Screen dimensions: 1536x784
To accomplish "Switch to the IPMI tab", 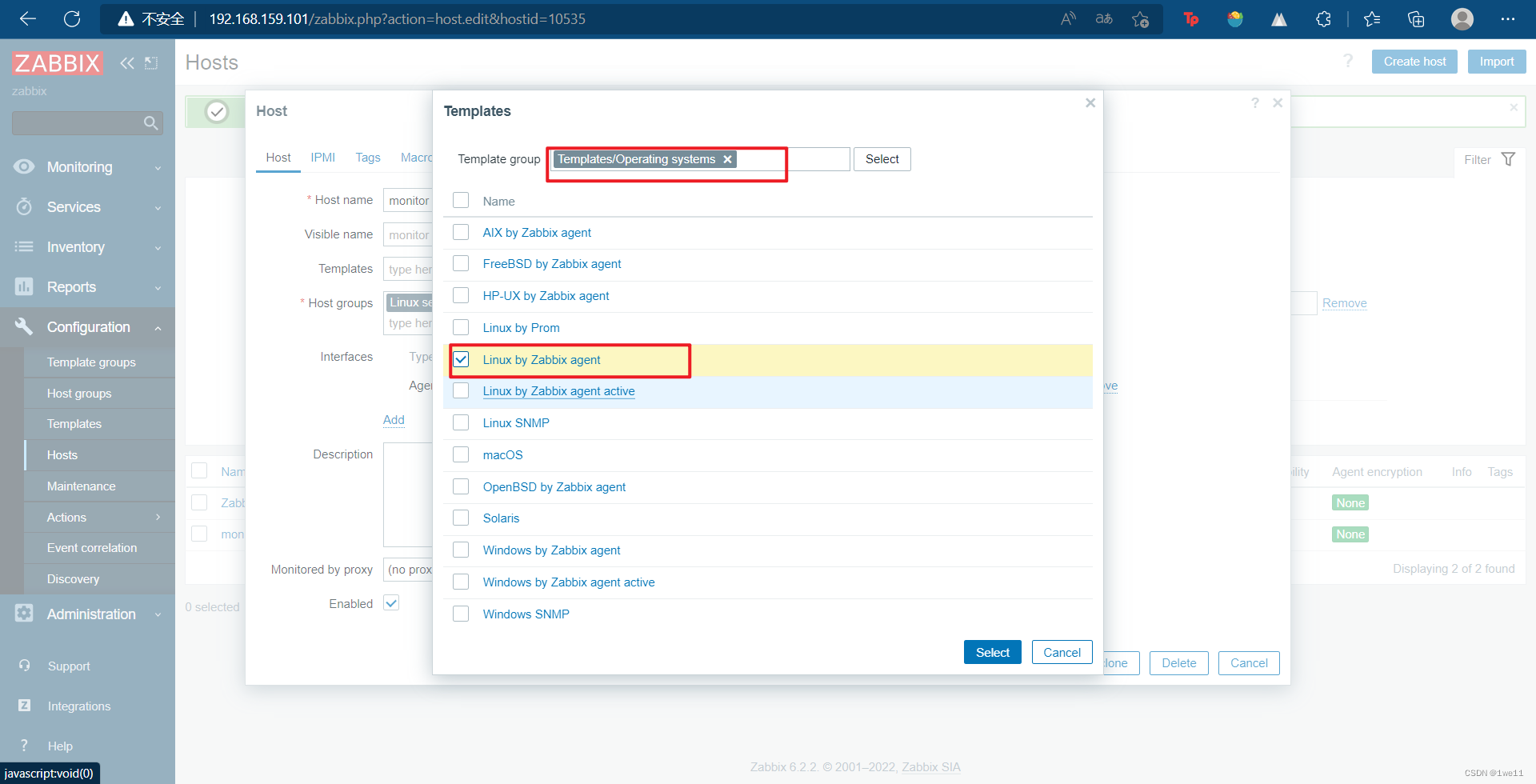I will click(x=322, y=158).
